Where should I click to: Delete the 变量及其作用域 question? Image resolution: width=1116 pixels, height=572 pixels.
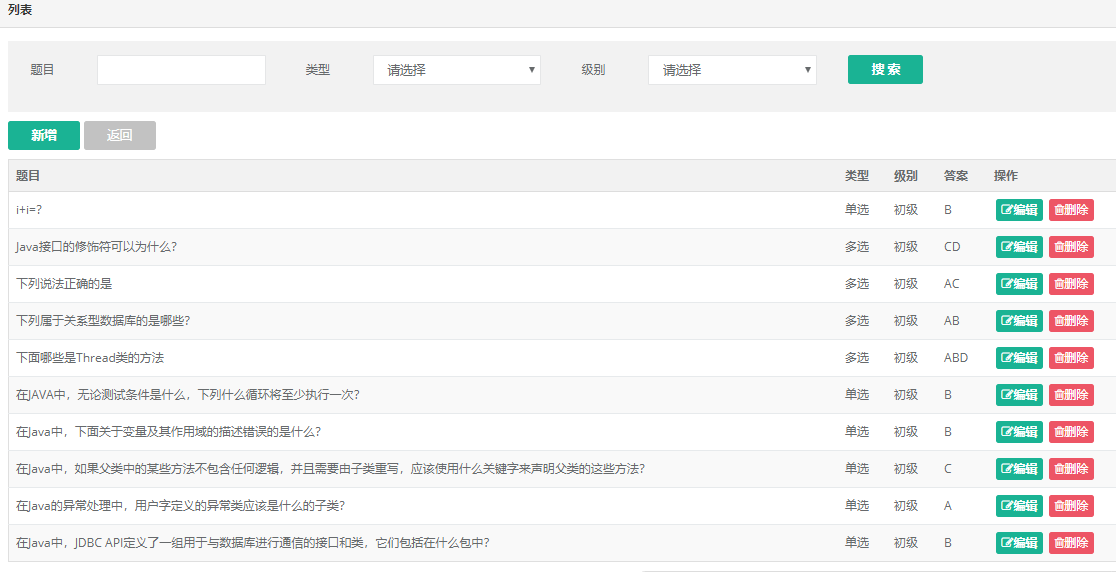[1071, 432]
